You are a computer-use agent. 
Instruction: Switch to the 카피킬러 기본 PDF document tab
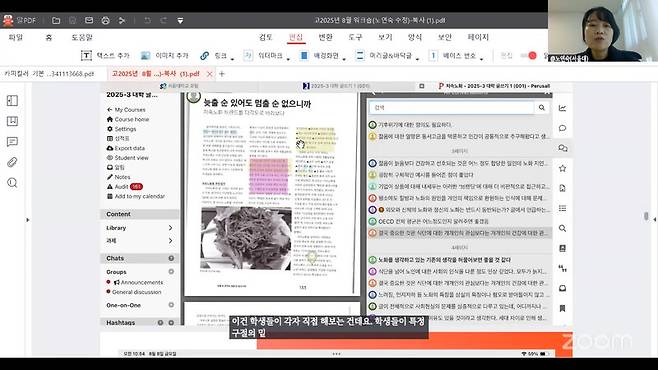(x=49, y=74)
